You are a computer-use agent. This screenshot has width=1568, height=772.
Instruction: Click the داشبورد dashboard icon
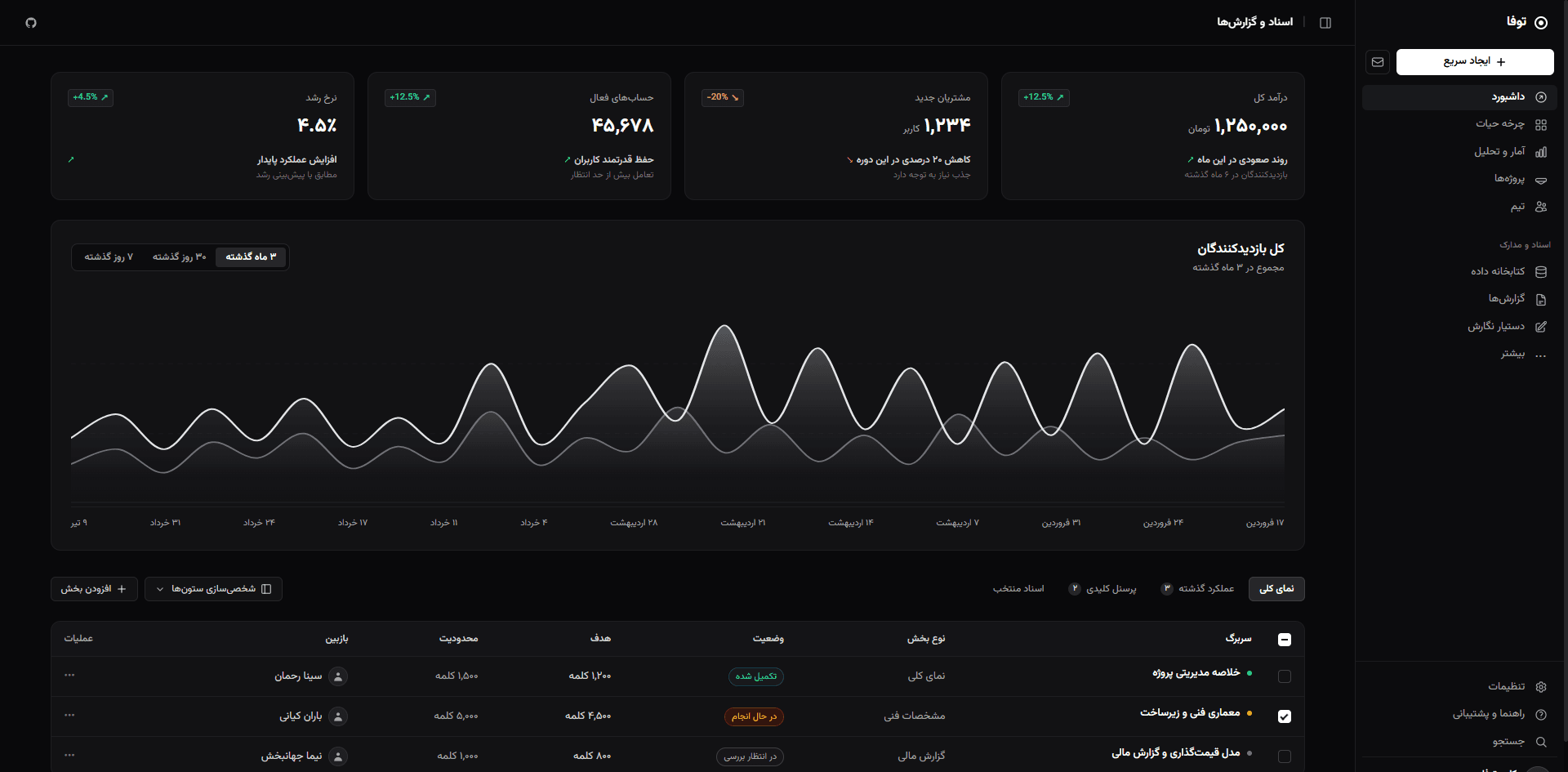pyautogui.click(x=1541, y=97)
